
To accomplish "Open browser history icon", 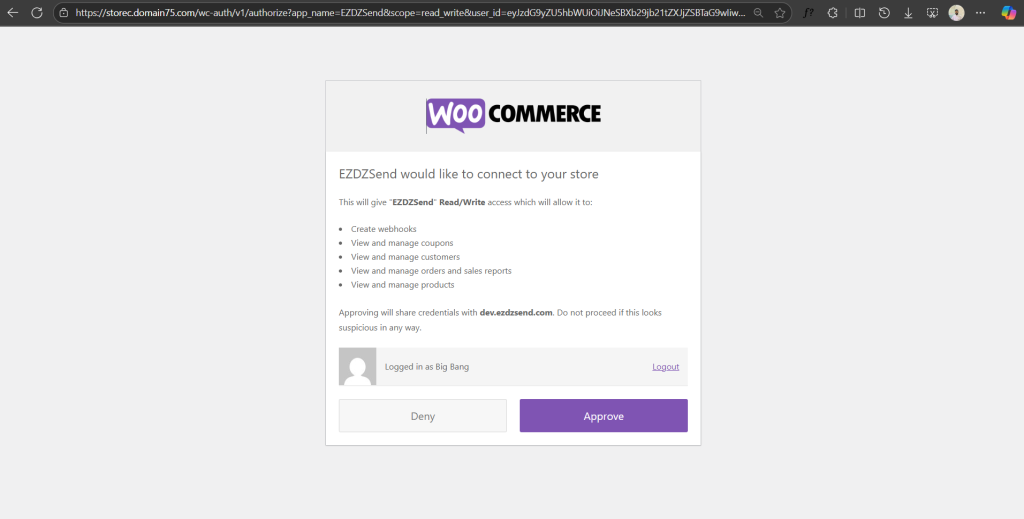I will (884, 13).
